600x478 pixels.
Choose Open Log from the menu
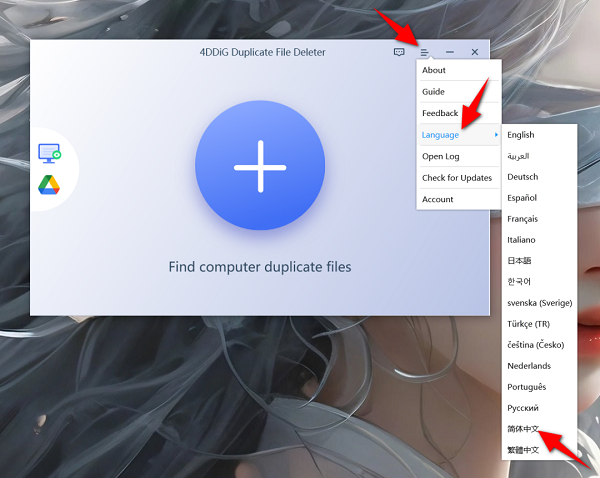click(459, 156)
